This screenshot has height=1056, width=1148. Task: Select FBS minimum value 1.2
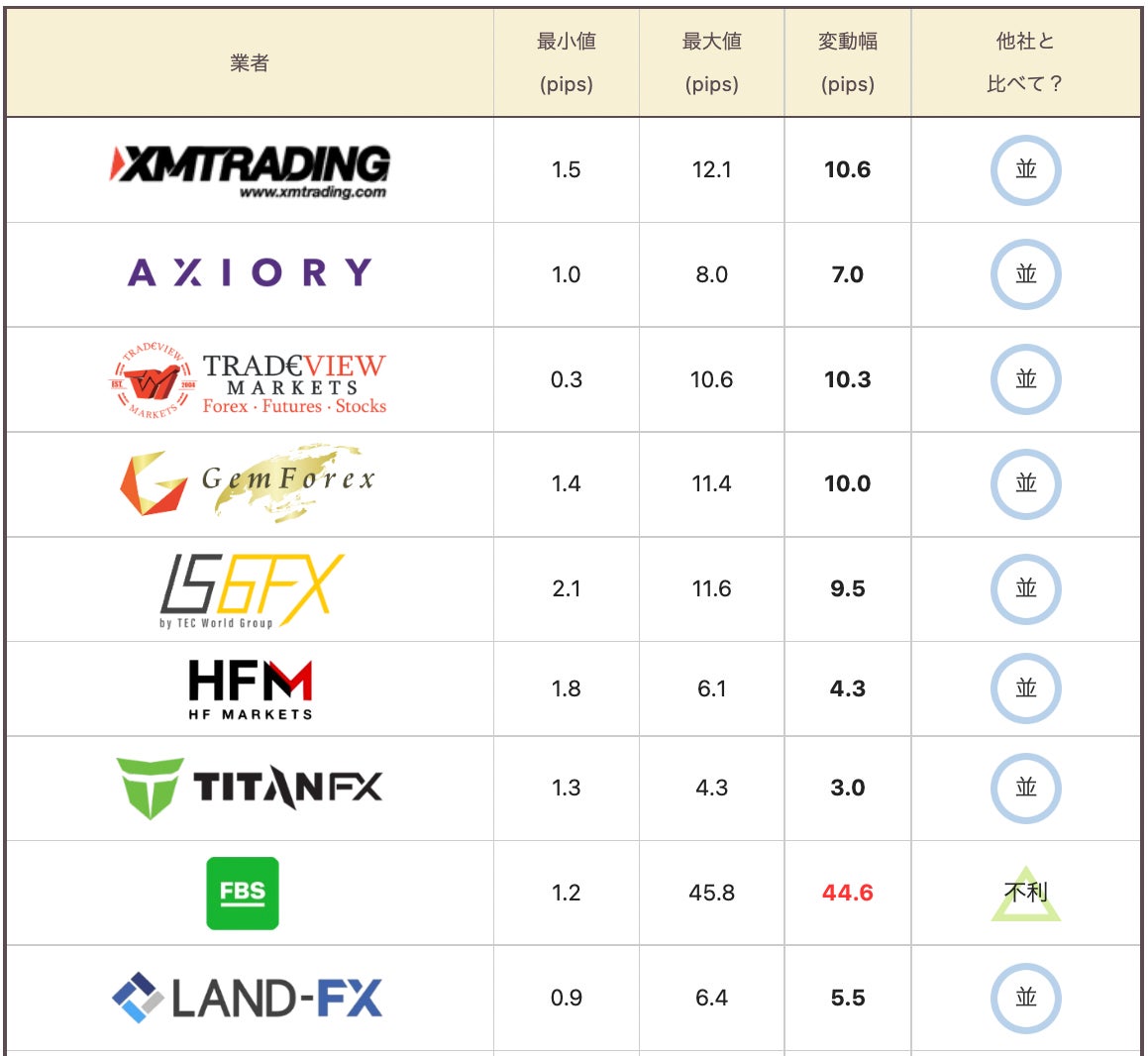click(566, 893)
